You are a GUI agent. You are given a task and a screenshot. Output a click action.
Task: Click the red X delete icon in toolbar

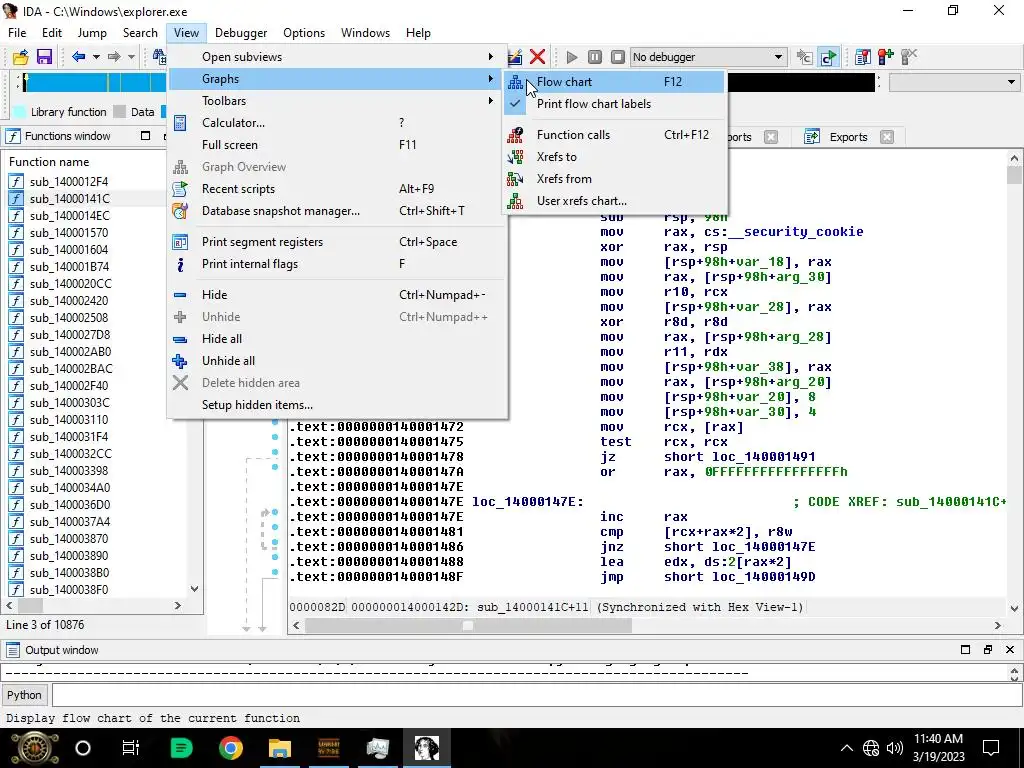[537, 57]
